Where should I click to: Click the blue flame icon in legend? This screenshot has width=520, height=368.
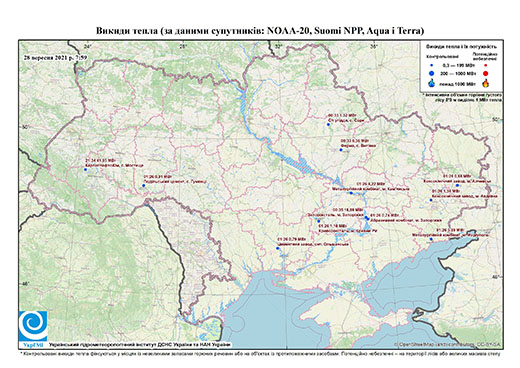click(432, 83)
